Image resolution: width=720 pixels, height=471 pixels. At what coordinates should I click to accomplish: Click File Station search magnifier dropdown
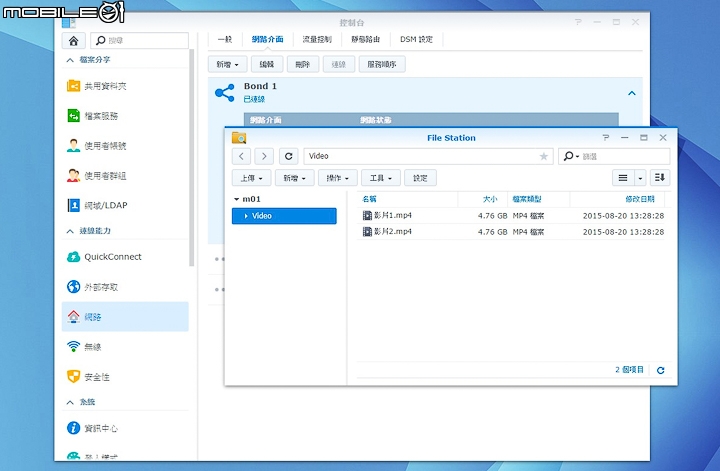(571, 156)
